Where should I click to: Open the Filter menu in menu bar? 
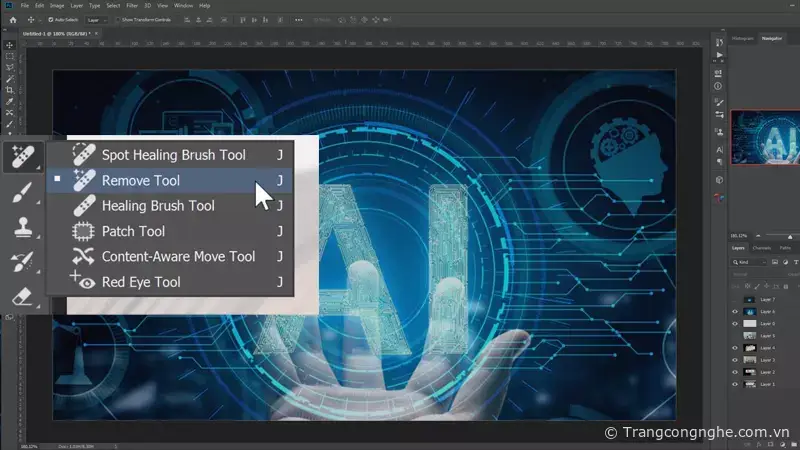tap(132, 5)
